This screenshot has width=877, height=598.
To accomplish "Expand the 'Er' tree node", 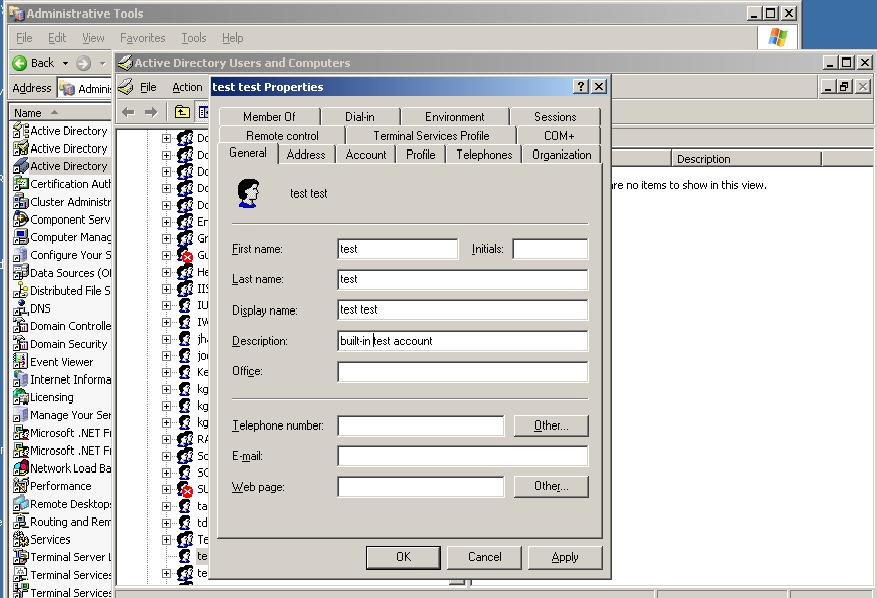I will [166, 222].
